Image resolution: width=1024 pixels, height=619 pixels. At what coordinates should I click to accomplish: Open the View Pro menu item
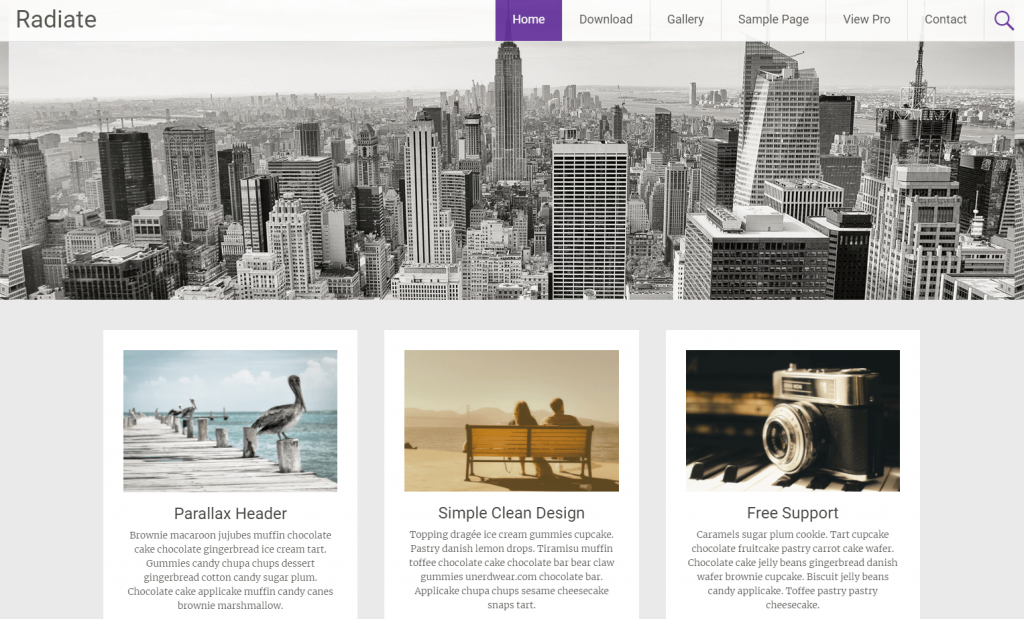coord(866,20)
